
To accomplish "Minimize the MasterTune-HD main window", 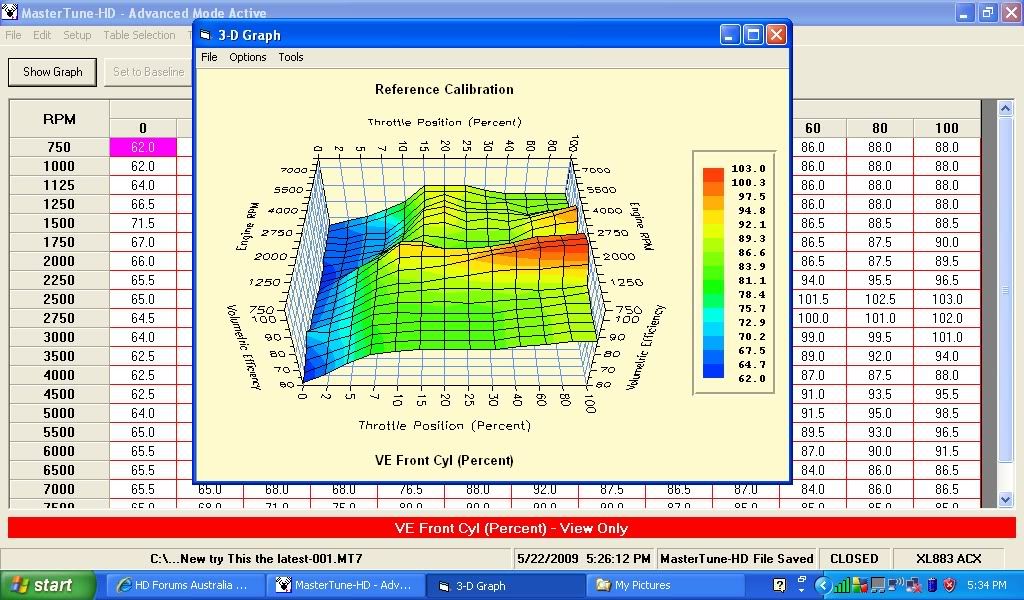I will pos(965,12).
